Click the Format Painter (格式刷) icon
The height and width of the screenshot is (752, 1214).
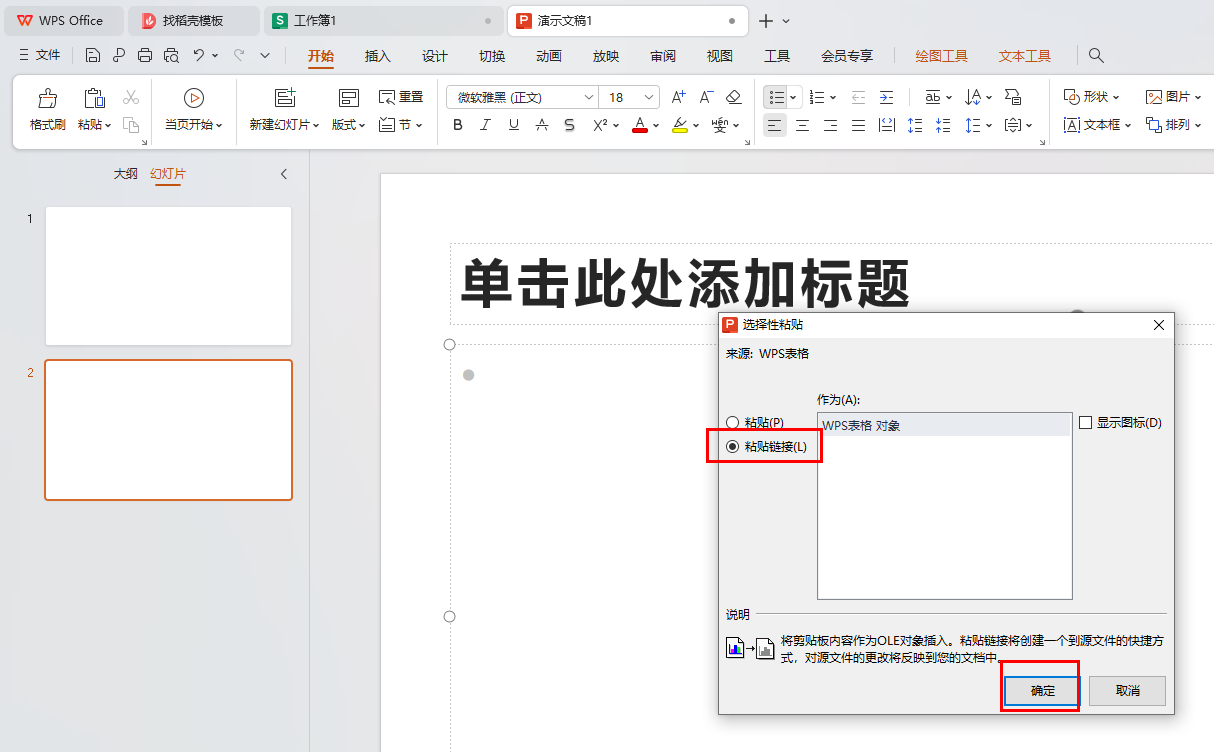pyautogui.click(x=46, y=98)
